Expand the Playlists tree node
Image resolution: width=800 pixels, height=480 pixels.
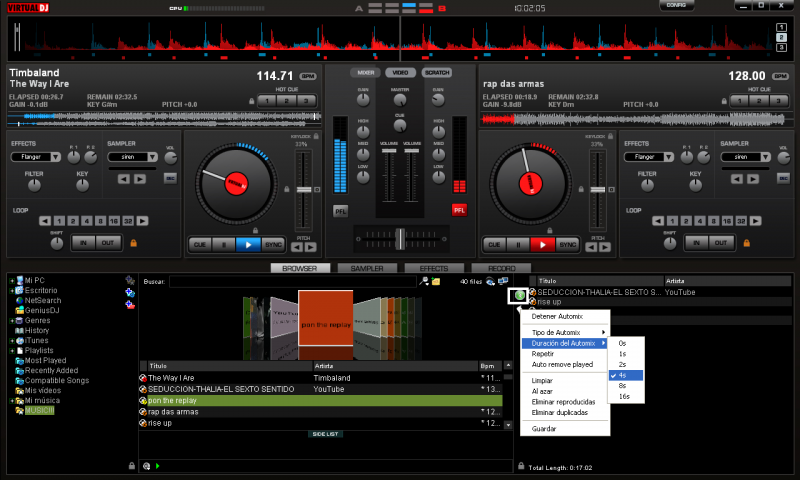pyautogui.click(x=12, y=351)
